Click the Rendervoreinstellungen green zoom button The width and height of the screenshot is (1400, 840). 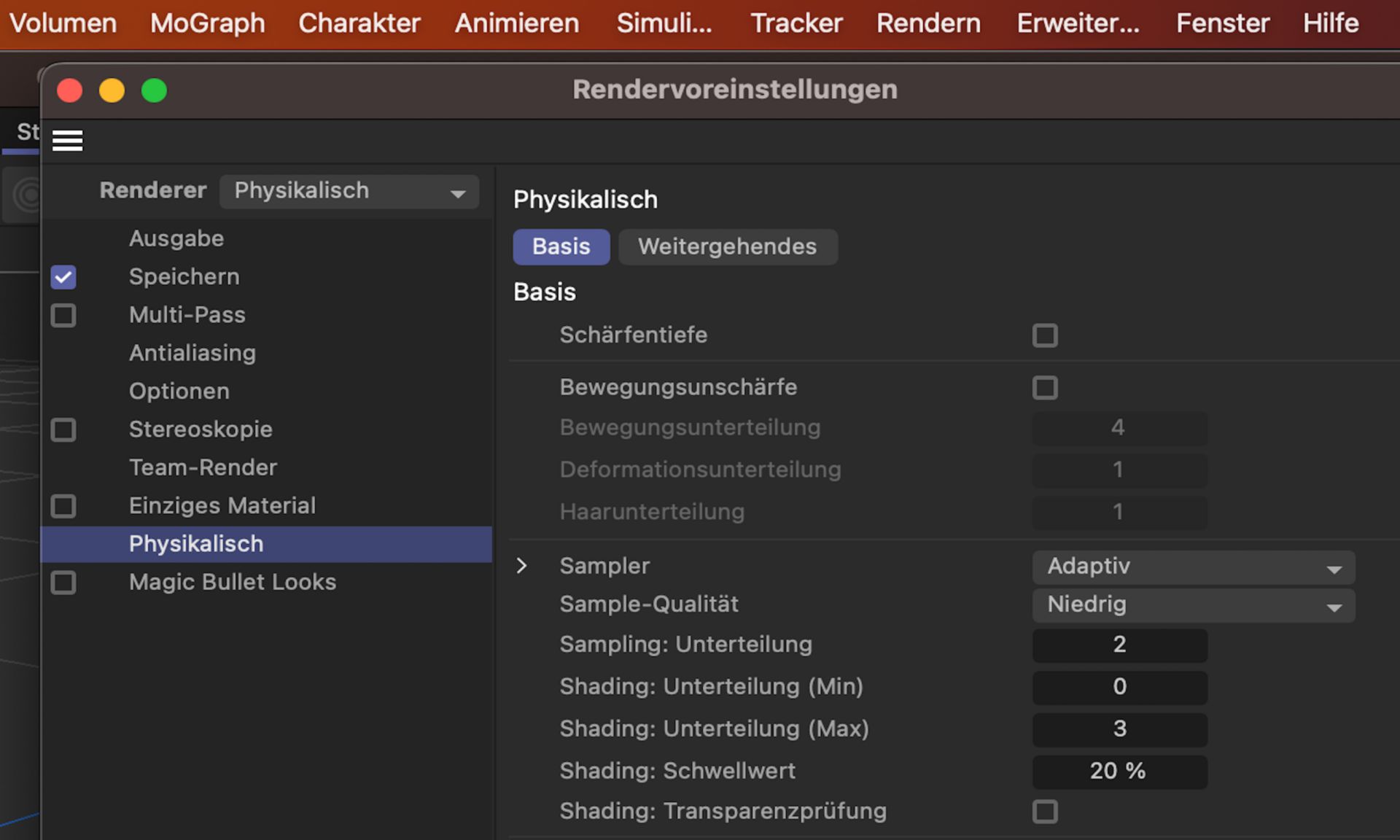click(154, 90)
